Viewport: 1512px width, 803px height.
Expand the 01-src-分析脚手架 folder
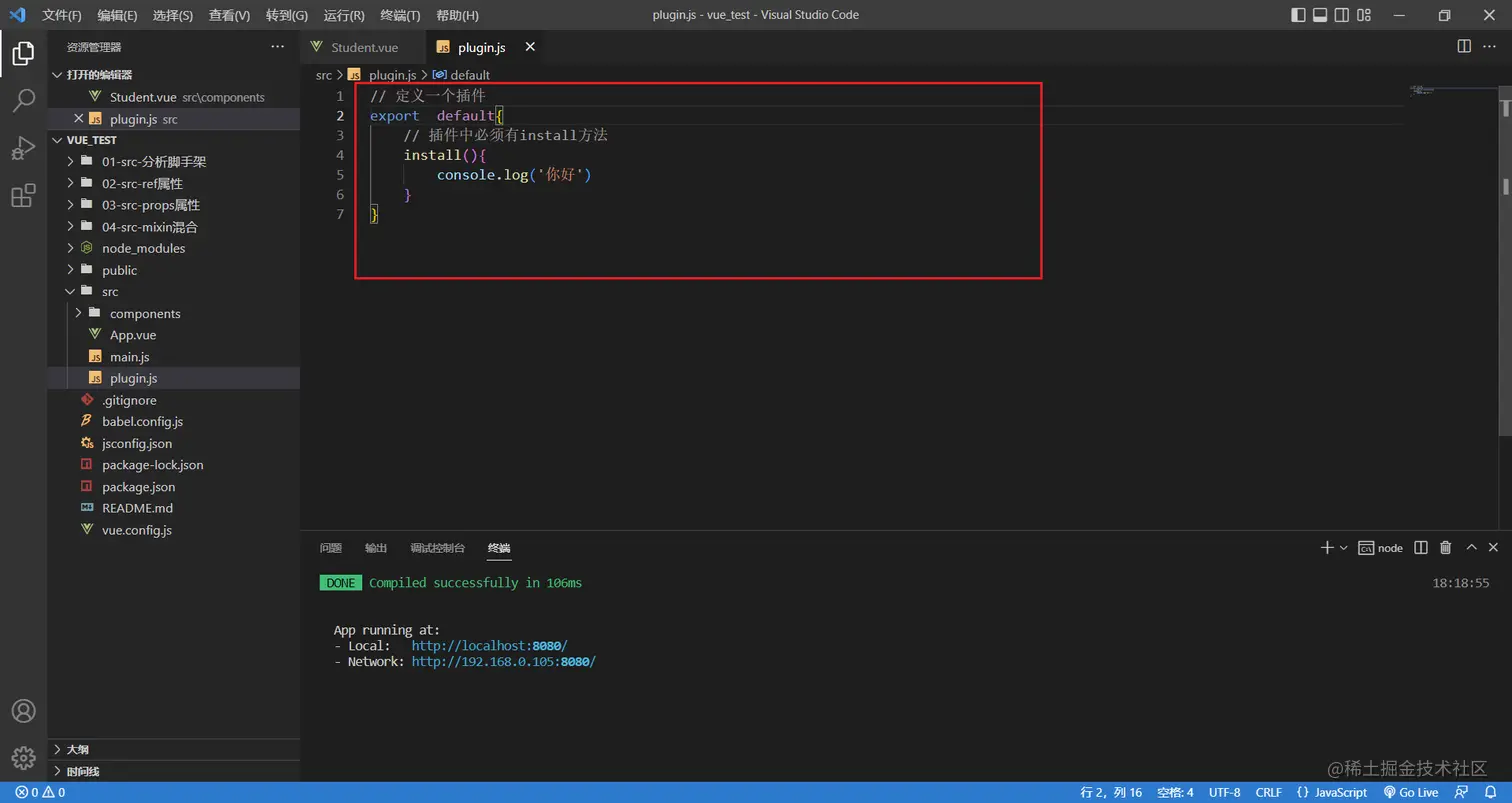tap(174, 162)
